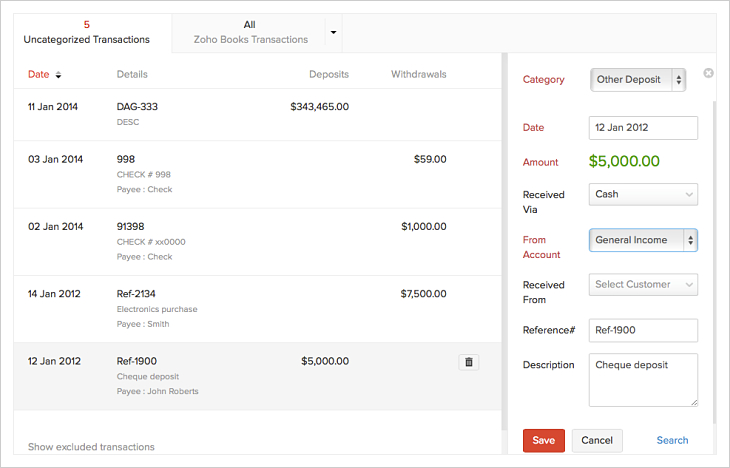Open the Select Customer dropdown
730x468 pixels.
coord(643,285)
